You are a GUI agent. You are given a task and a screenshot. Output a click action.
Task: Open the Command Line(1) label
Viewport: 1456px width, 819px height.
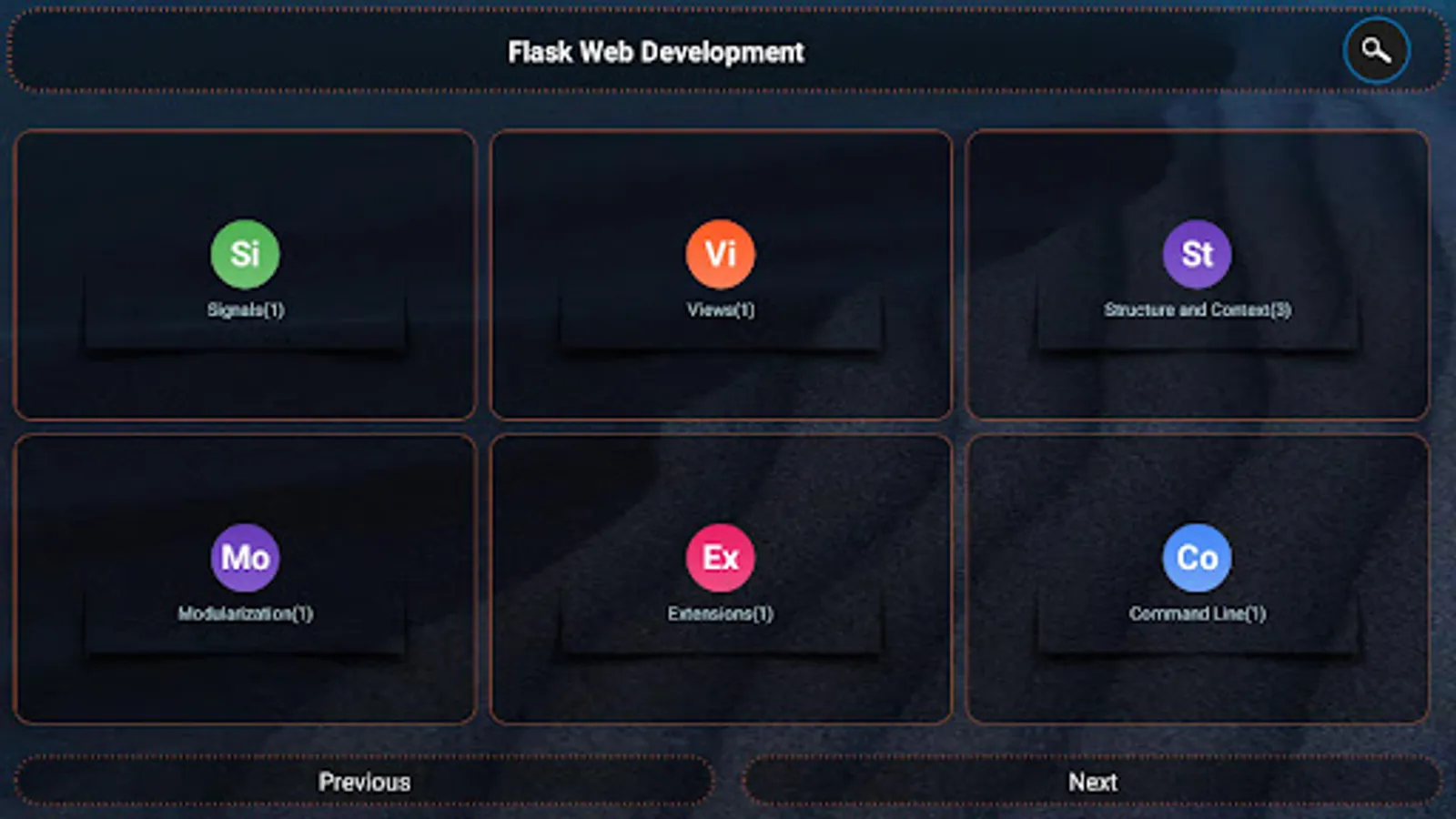1198,614
